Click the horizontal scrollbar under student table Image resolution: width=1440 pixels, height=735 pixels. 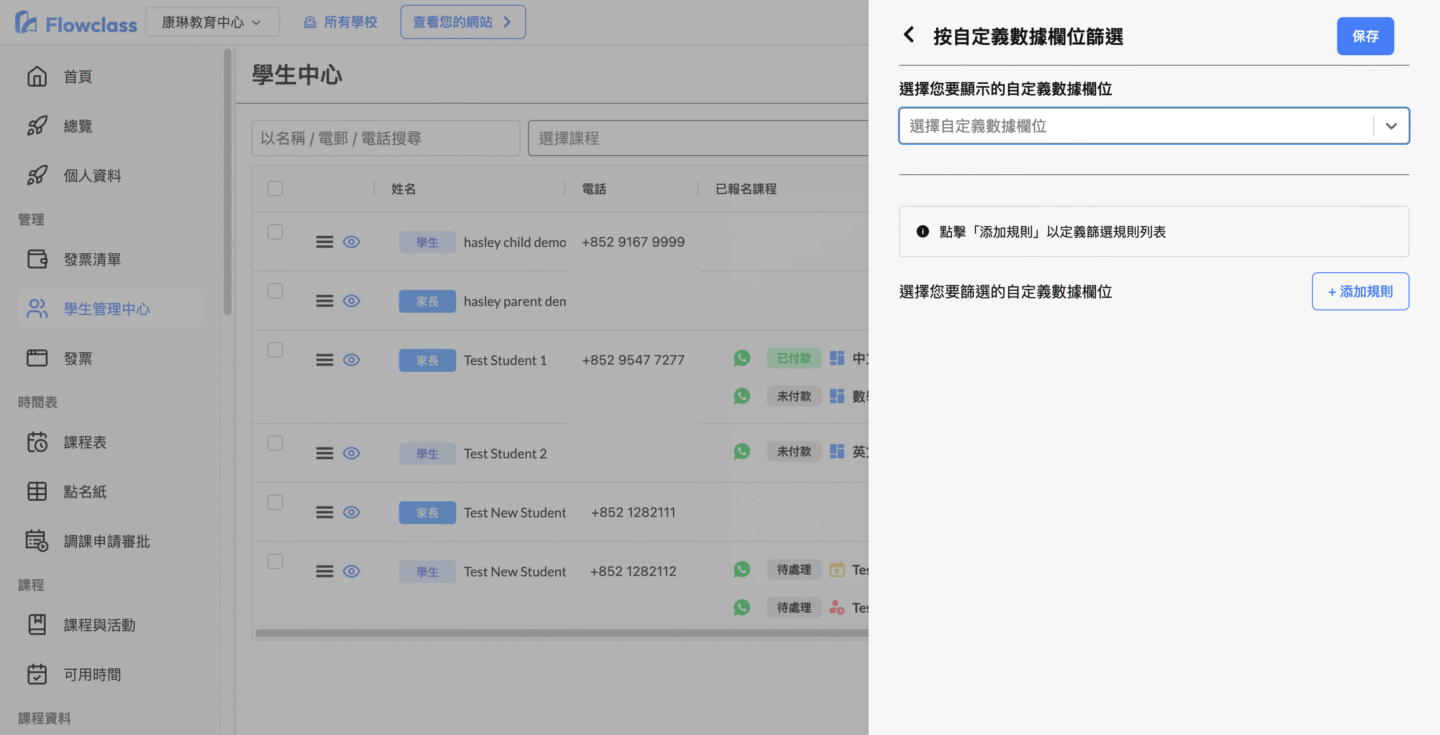(560, 633)
